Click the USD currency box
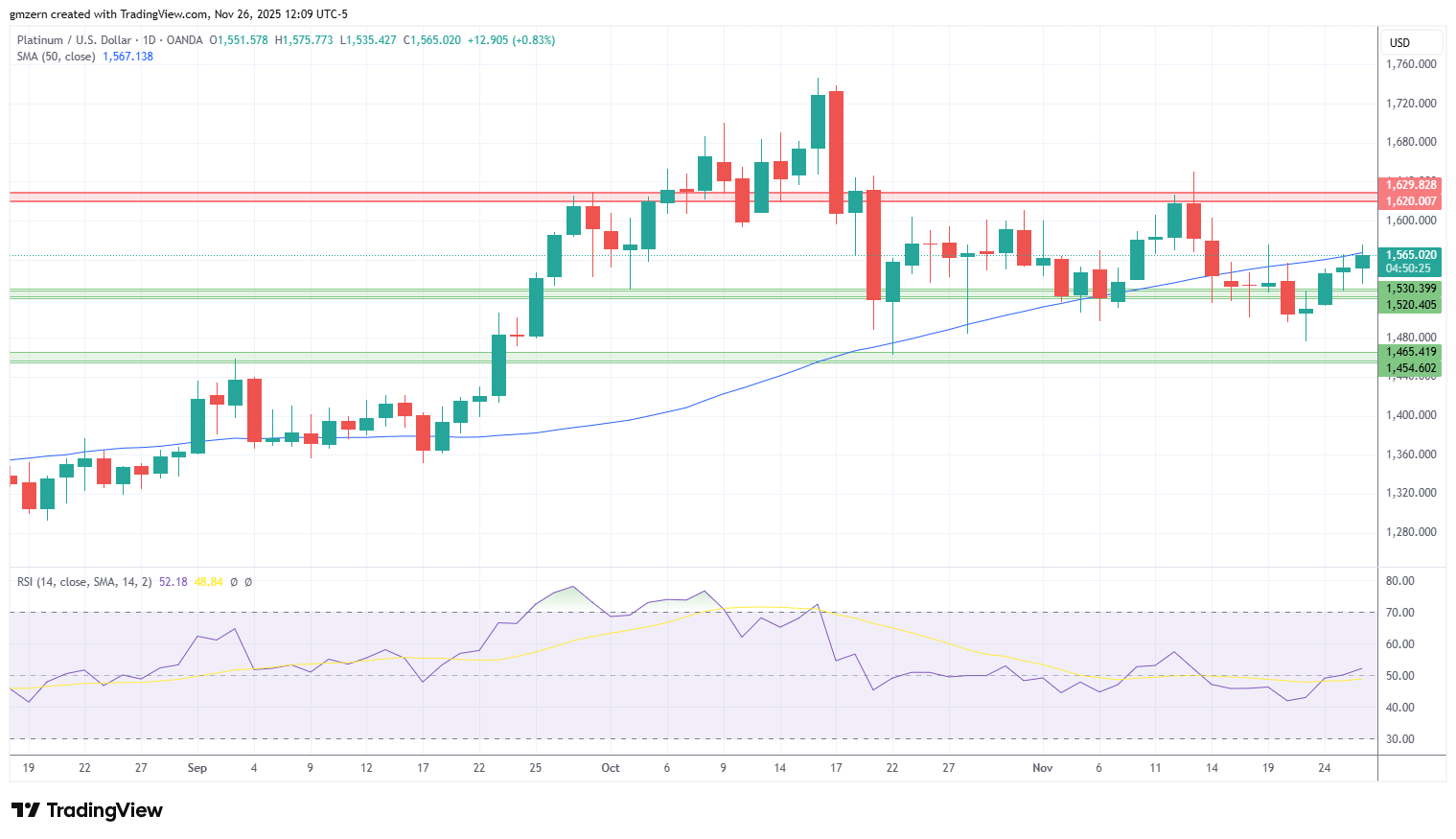The width and height of the screenshot is (1456, 839). (x=1412, y=42)
